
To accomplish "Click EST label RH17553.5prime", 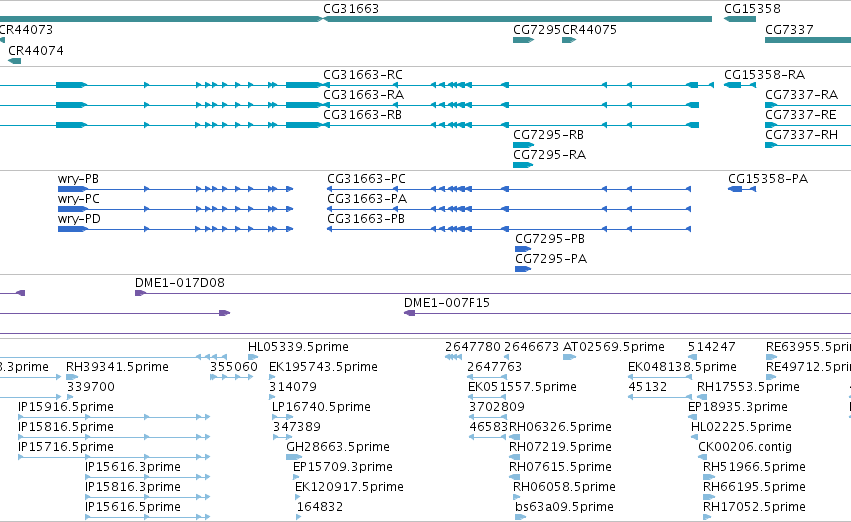I will coord(748,387).
